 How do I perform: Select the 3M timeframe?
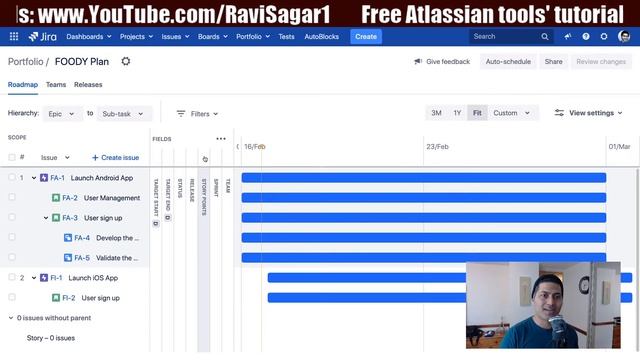436,113
